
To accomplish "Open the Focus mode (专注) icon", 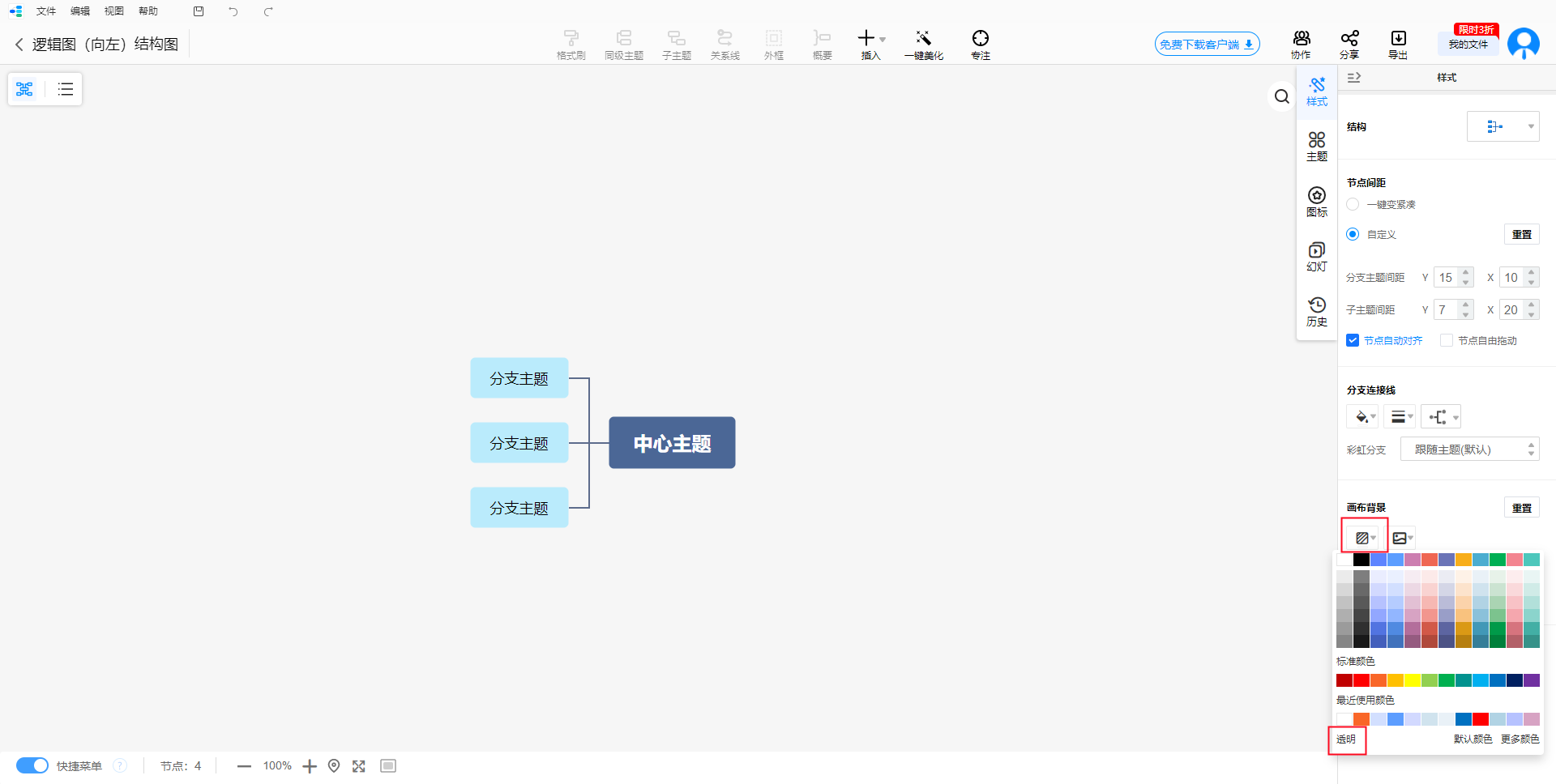I will (980, 44).
